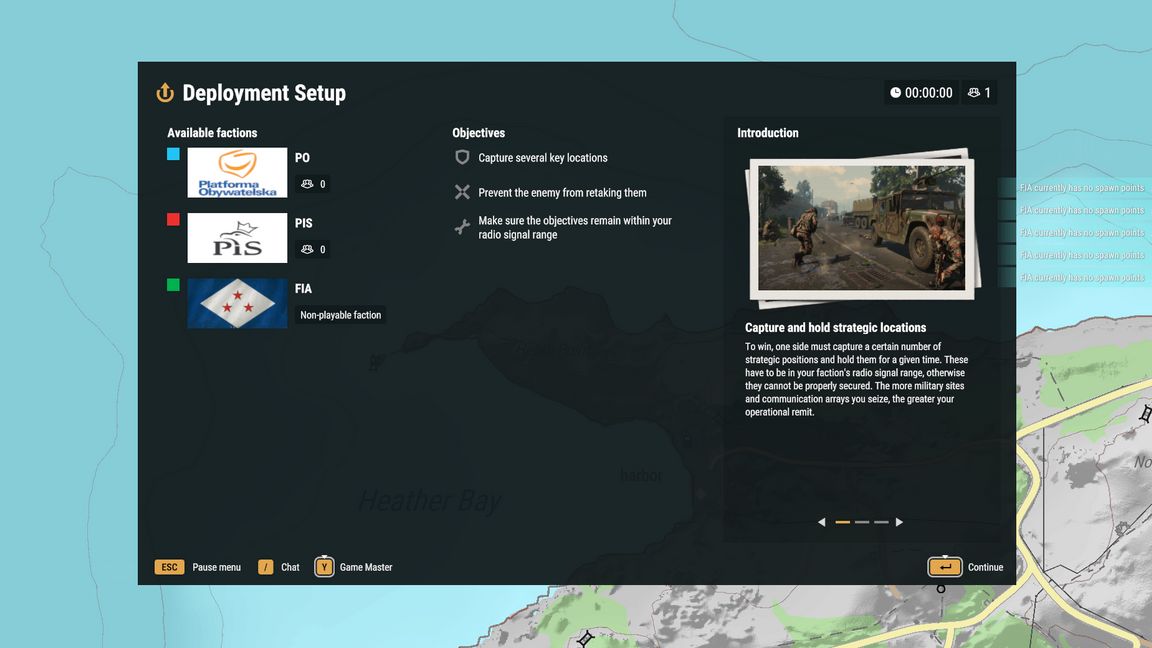Open Game Master mode
Screen dimensions: 1152x648
[324, 567]
